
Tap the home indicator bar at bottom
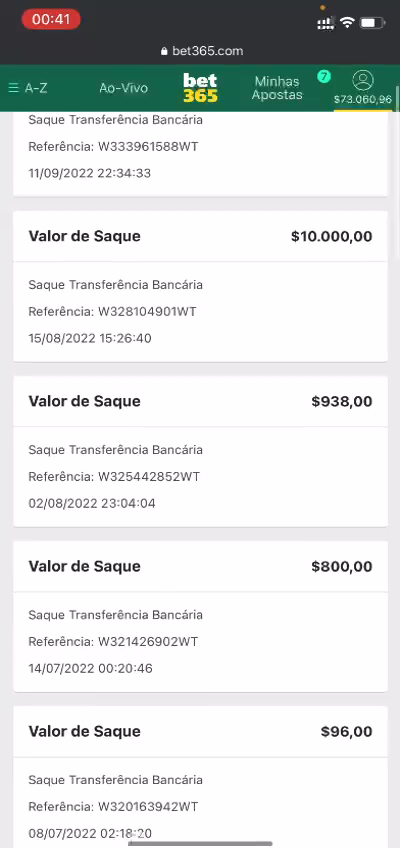tap(201, 843)
